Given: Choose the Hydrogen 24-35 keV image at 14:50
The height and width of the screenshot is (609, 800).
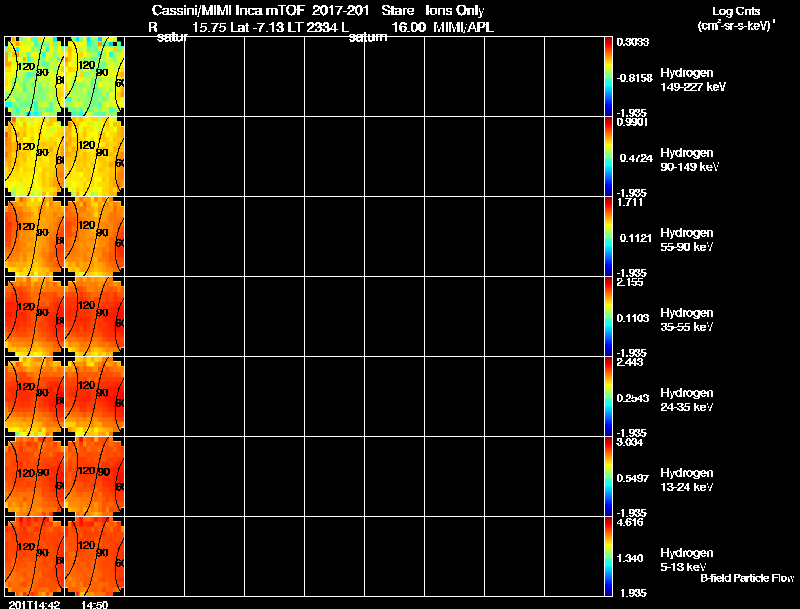Looking at the screenshot, I should tap(94, 397).
